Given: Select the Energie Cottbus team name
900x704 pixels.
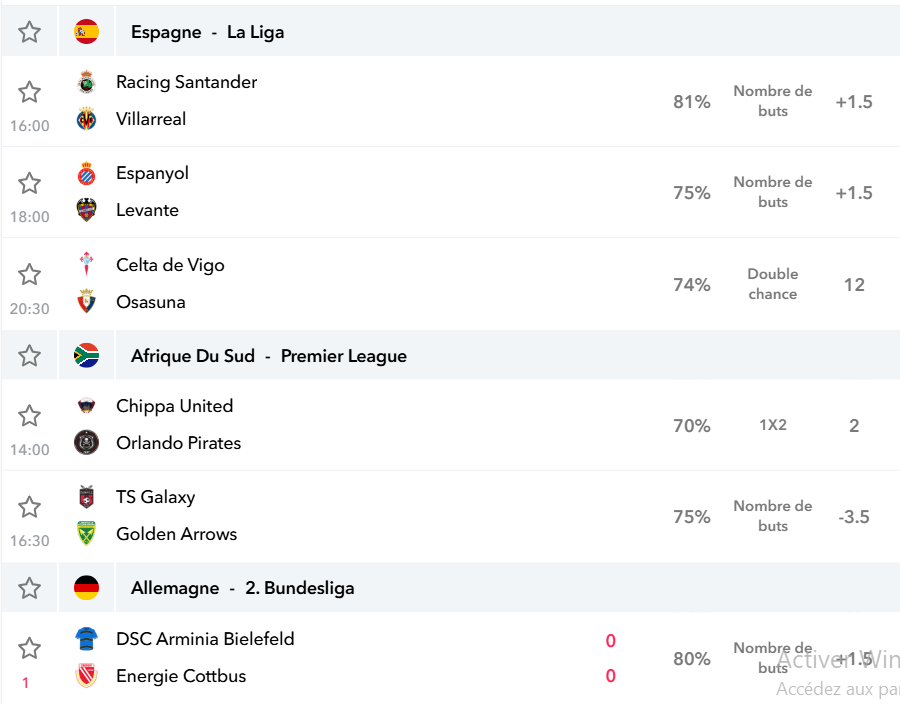Looking at the screenshot, I should click(181, 676).
